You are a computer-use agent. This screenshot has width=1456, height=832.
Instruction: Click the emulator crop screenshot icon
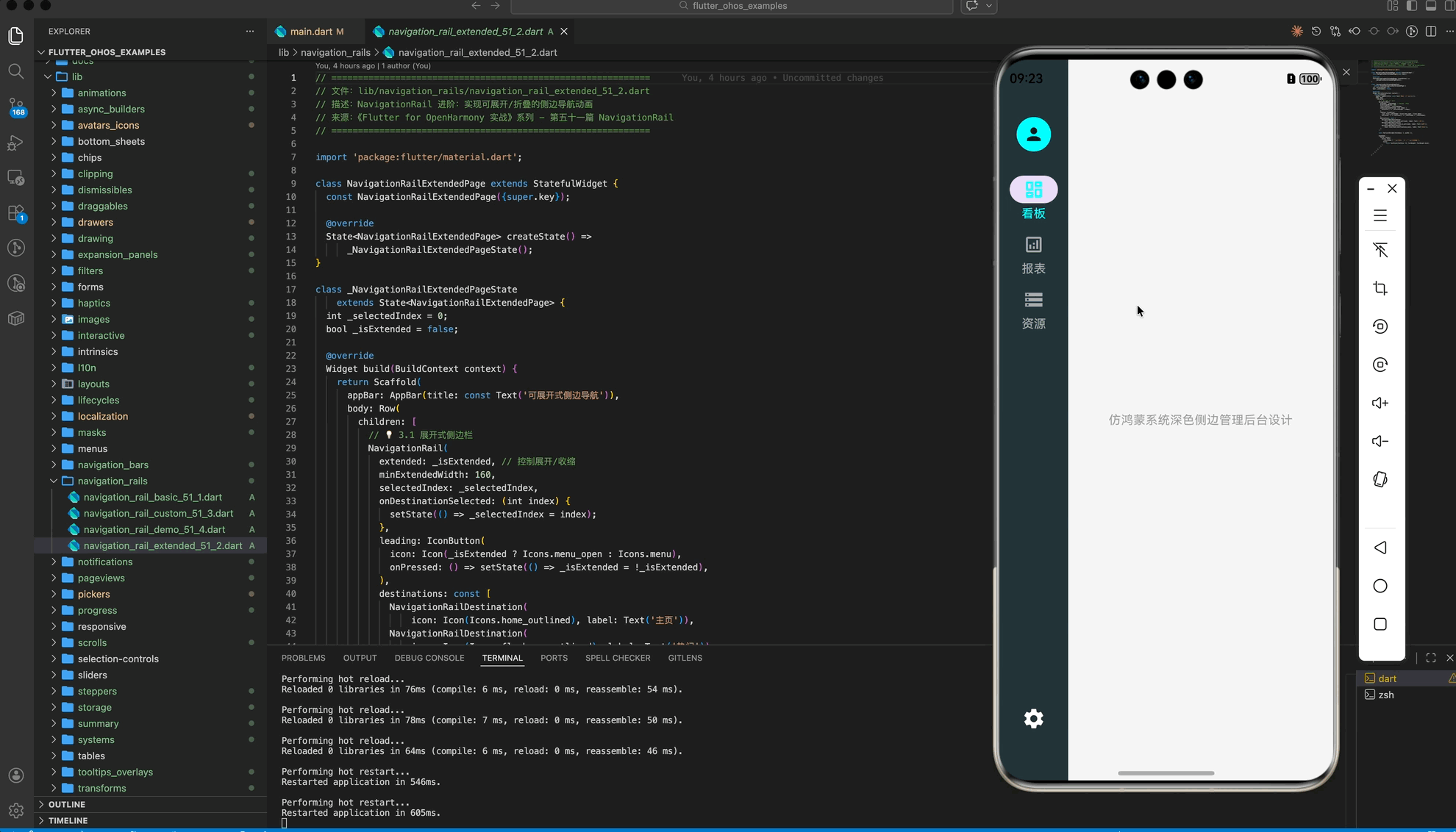pos(1380,288)
